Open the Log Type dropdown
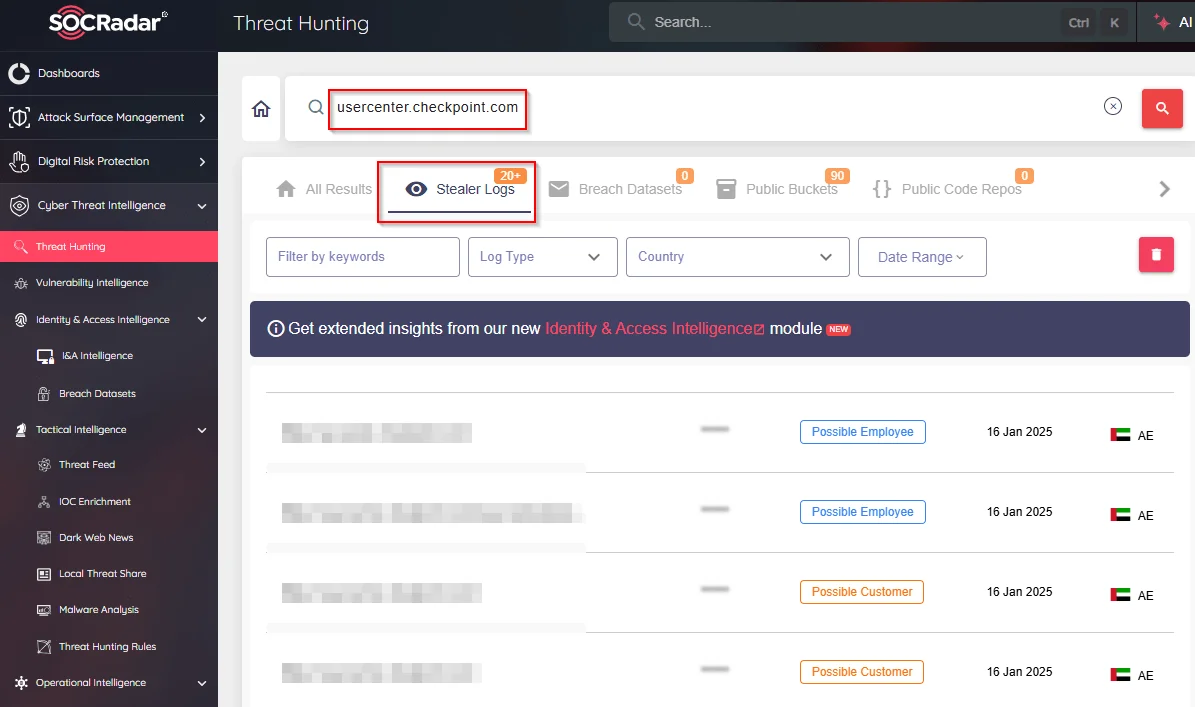This screenshot has height=707, width=1195. click(543, 257)
